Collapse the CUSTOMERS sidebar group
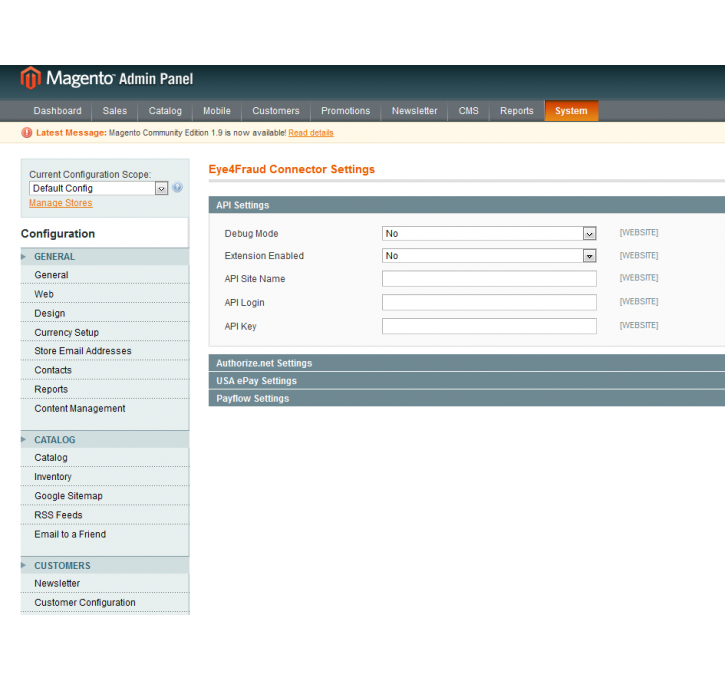725x680 pixels. point(105,565)
